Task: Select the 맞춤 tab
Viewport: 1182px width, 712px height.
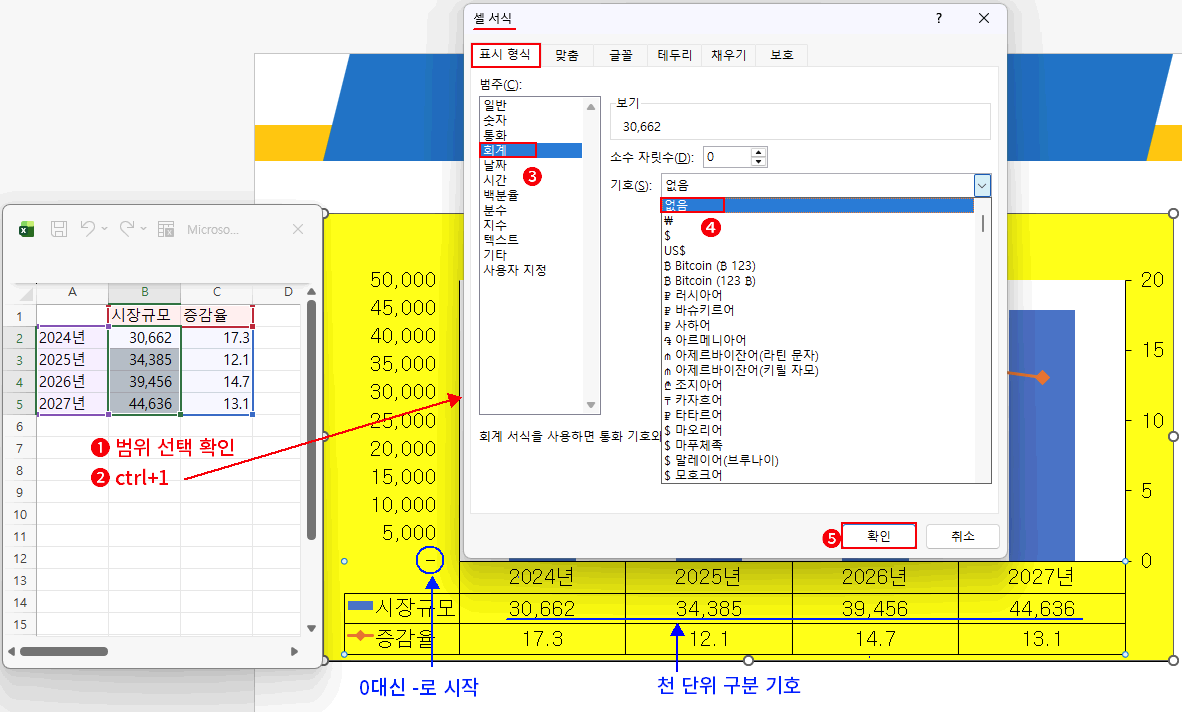Action: tap(566, 55)
